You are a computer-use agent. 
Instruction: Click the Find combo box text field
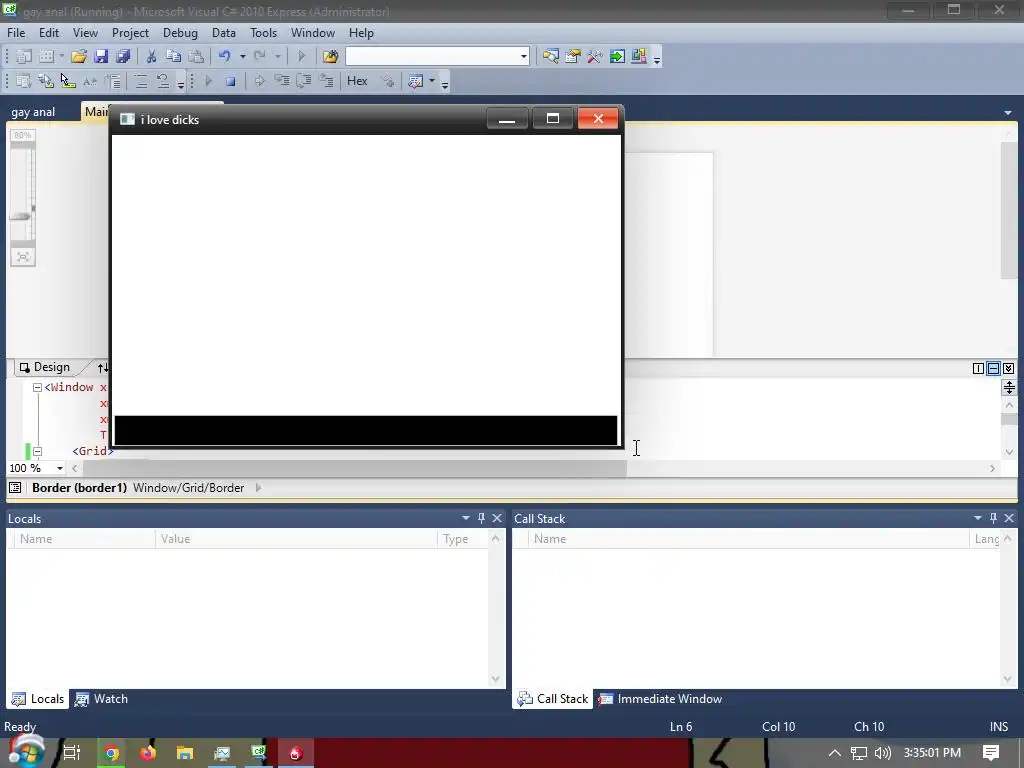point(432,57)
